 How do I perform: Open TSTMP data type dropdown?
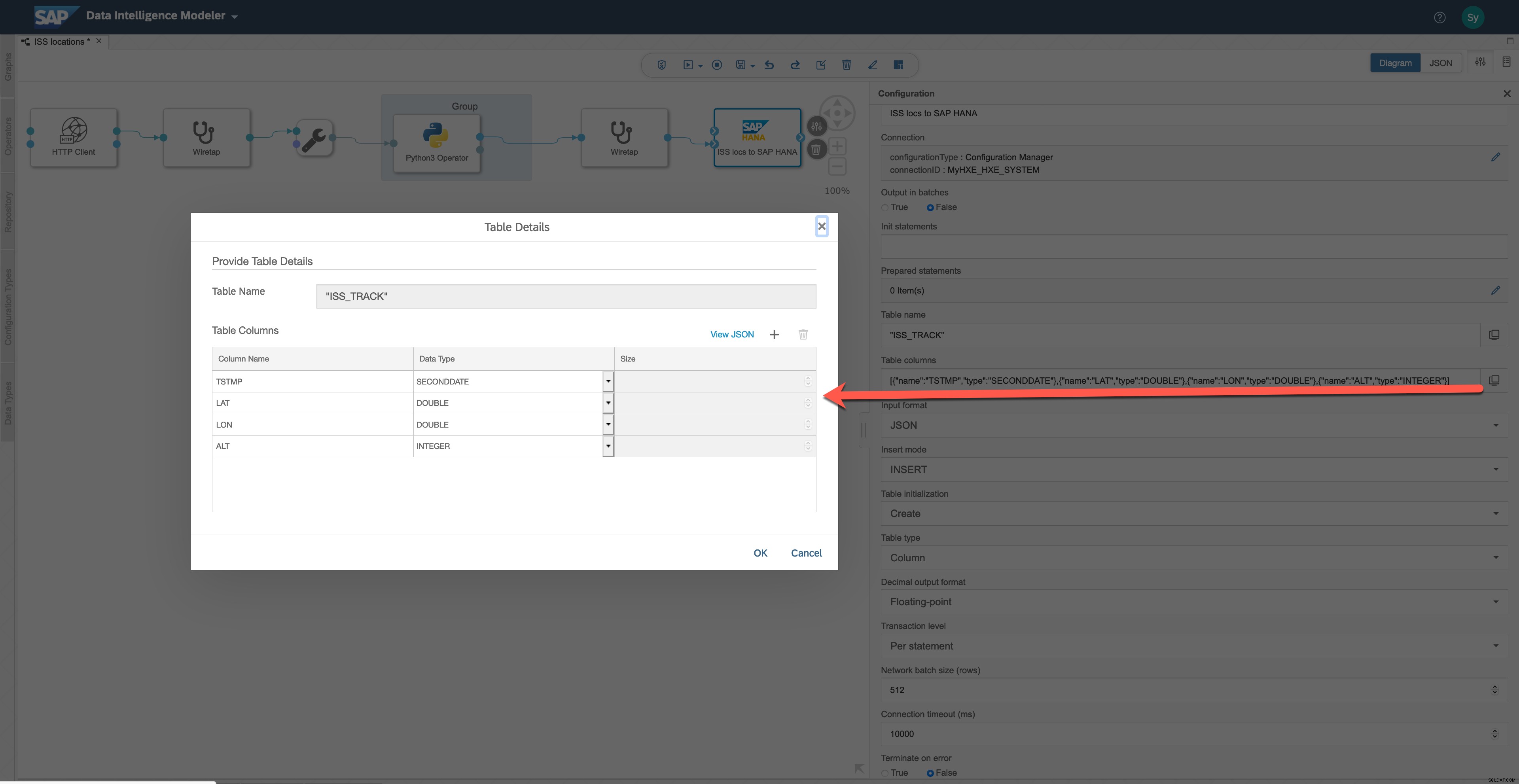coord(608,381)
